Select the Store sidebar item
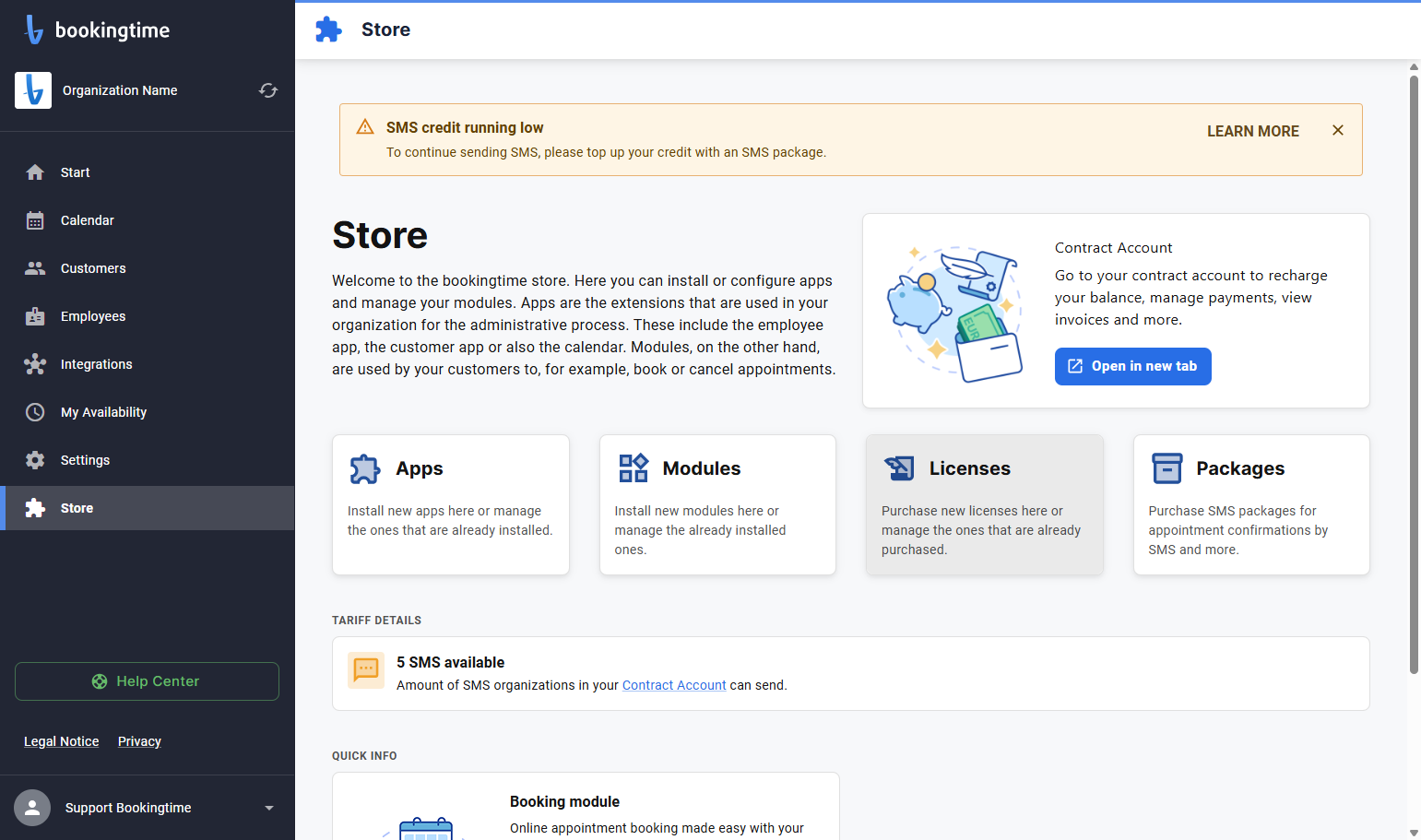The height and width of the screenshot is (840, 1421). (148, 508)
